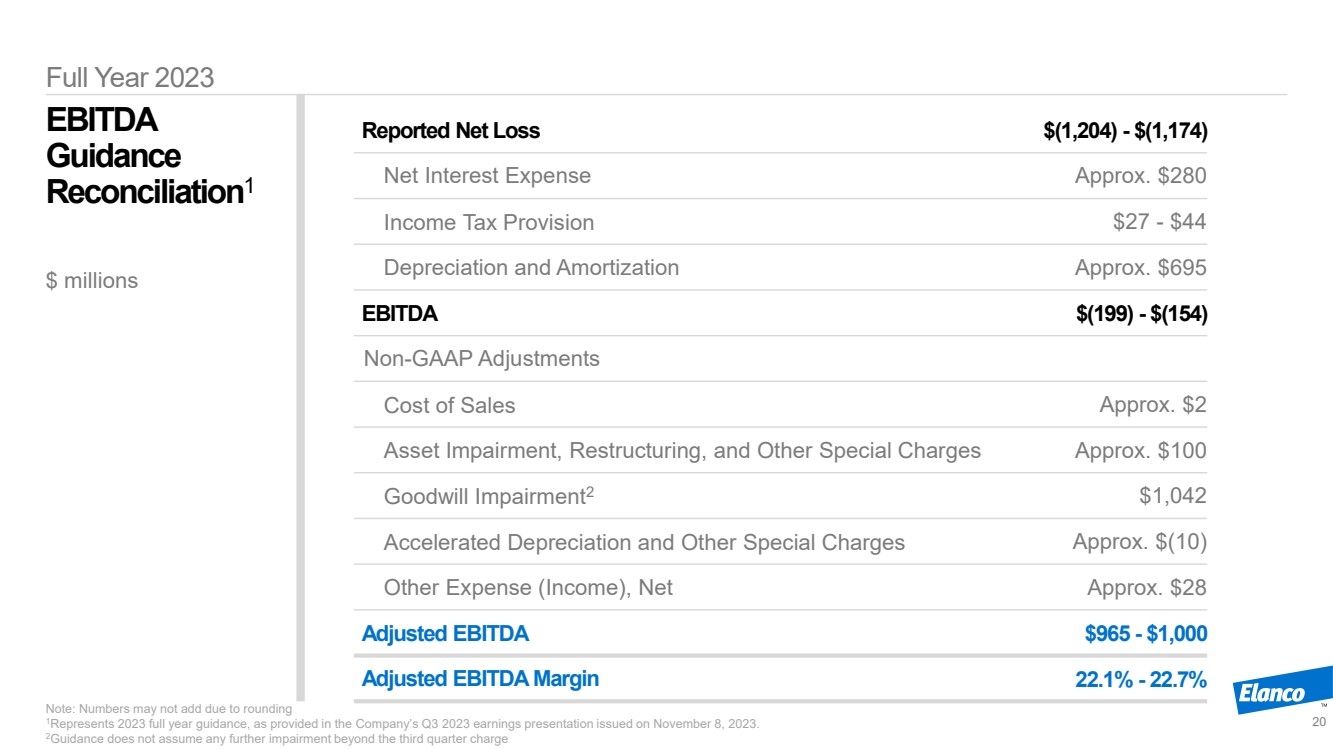Select the Adjusted EBITDA blue label
The height and width of the screenshot is (749, 1333).
(445, 633)
